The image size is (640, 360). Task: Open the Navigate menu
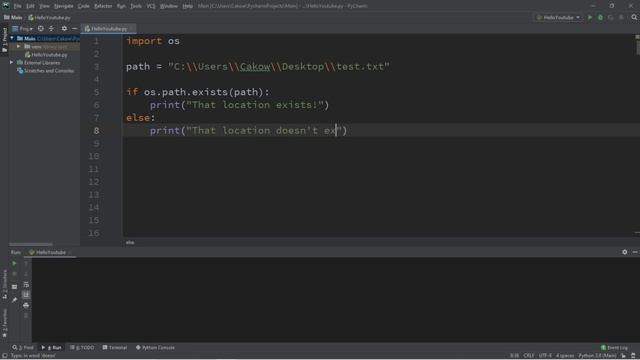[x=64, y=6]
